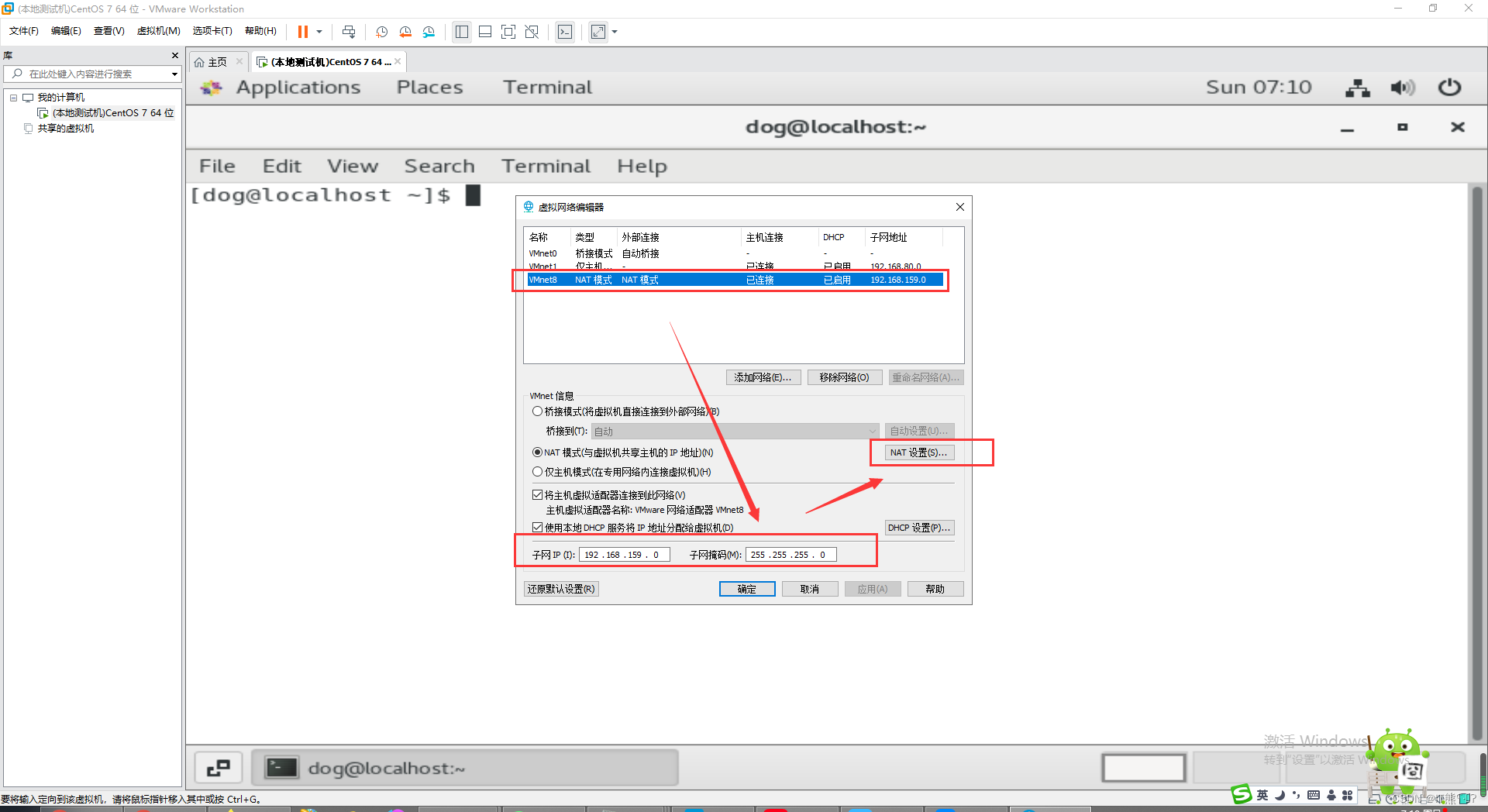
Task: Click the 帮助 button in the network editor
Action: pos(935,589)
